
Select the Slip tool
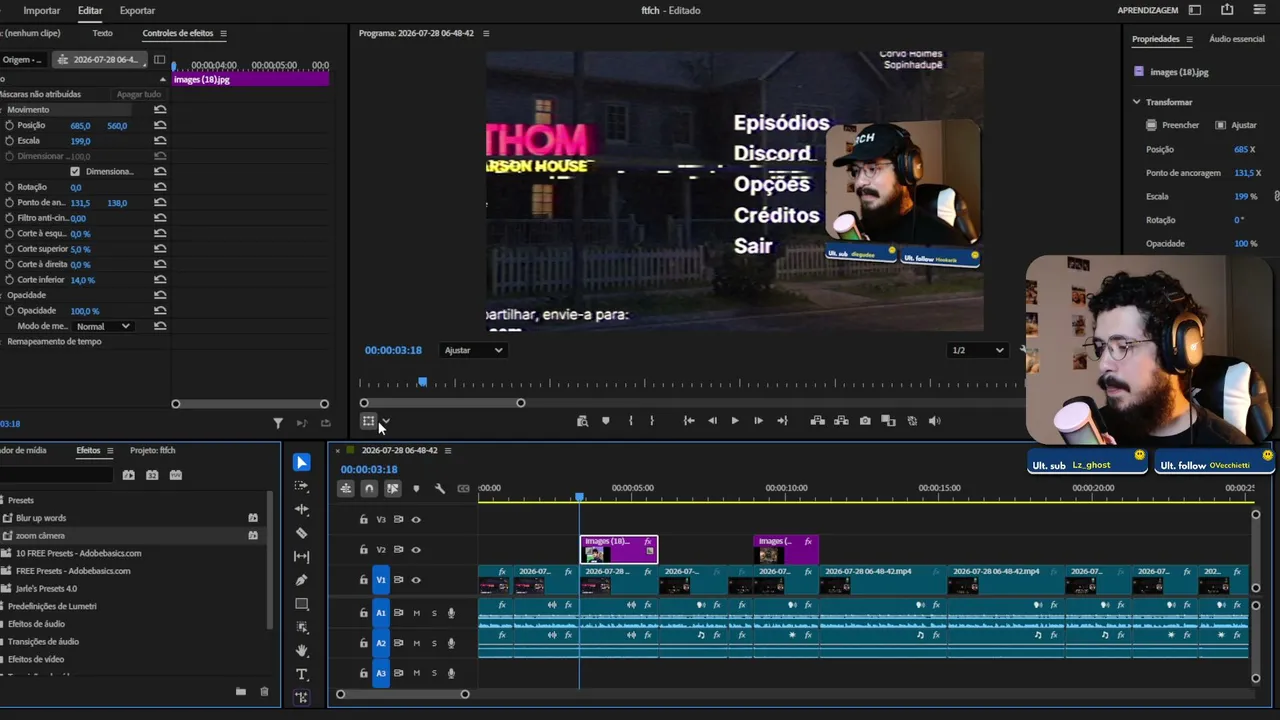302,557
